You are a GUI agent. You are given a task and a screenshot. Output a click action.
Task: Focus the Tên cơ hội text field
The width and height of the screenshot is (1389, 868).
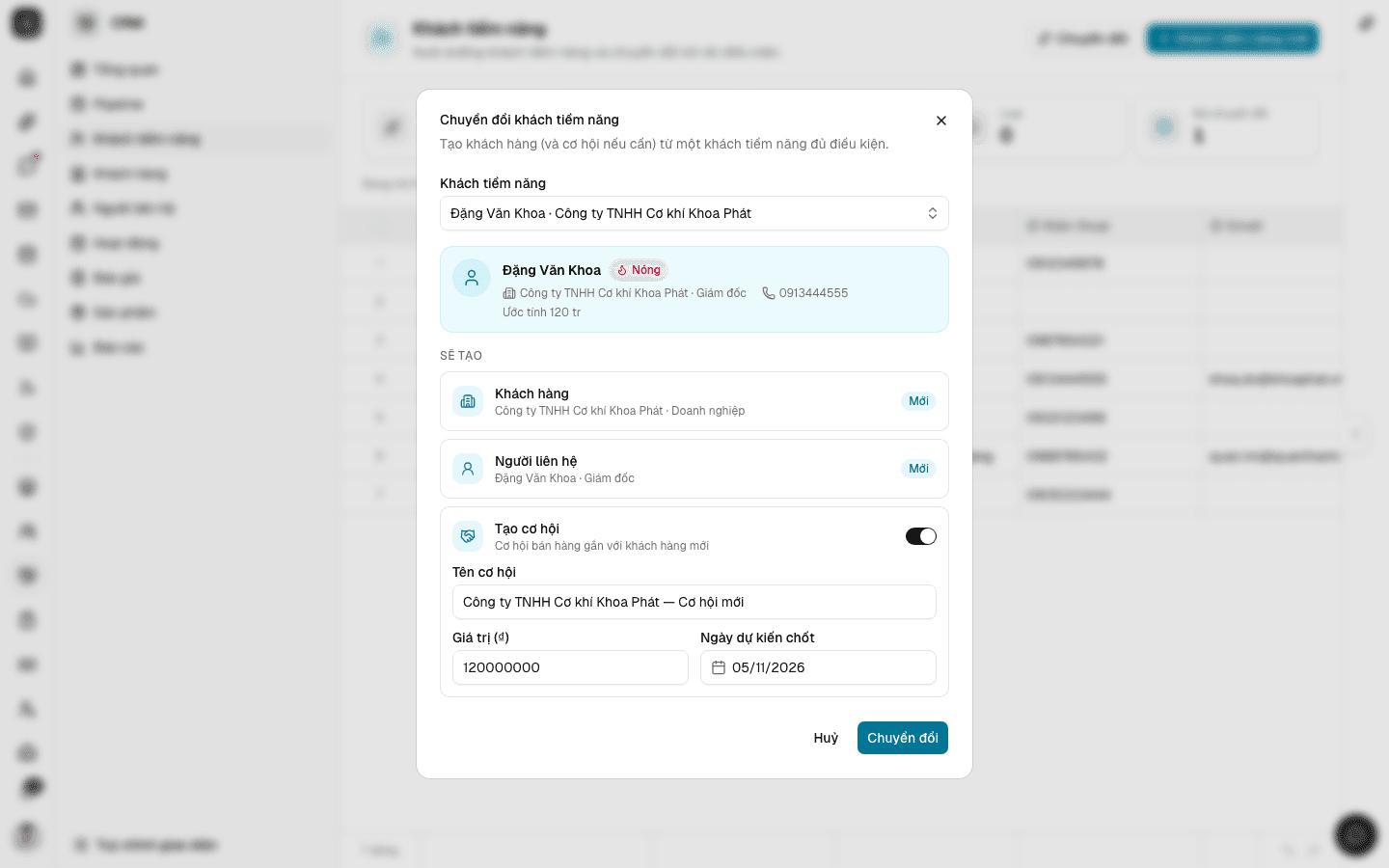point(694,602)
